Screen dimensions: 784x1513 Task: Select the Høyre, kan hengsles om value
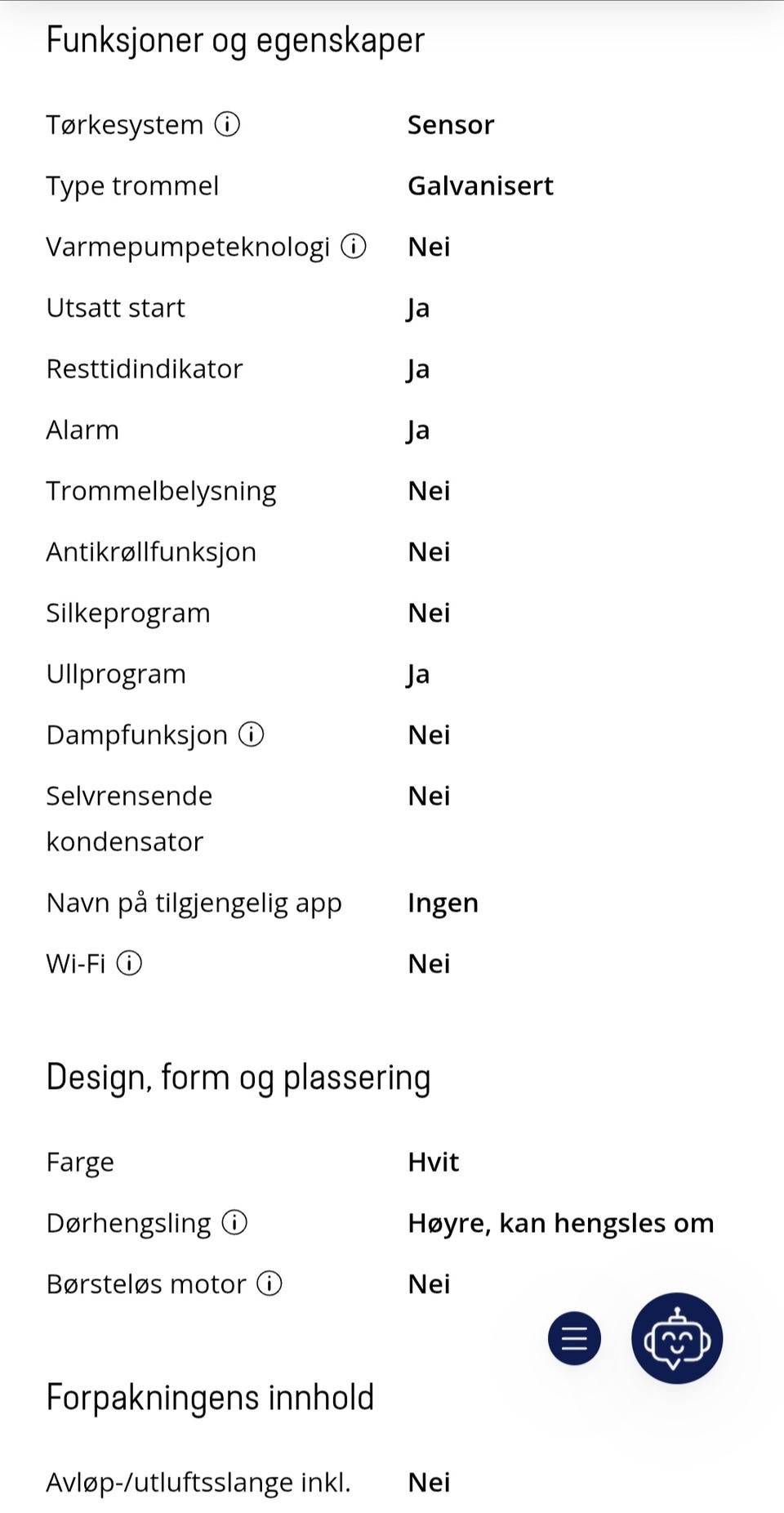pos(561,1222)
